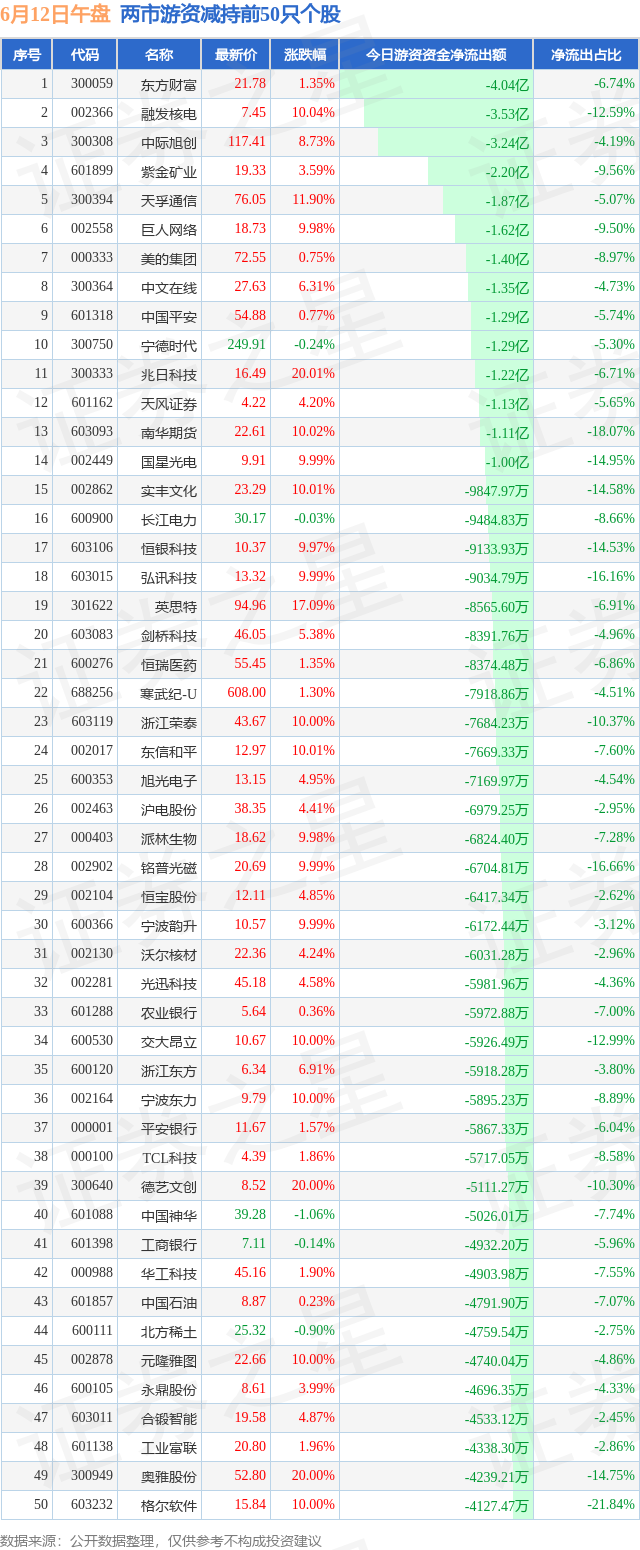Viewport: 640px width, 1550px height.
Task: Select stock name 工业富联
Action: (169, 1448)
